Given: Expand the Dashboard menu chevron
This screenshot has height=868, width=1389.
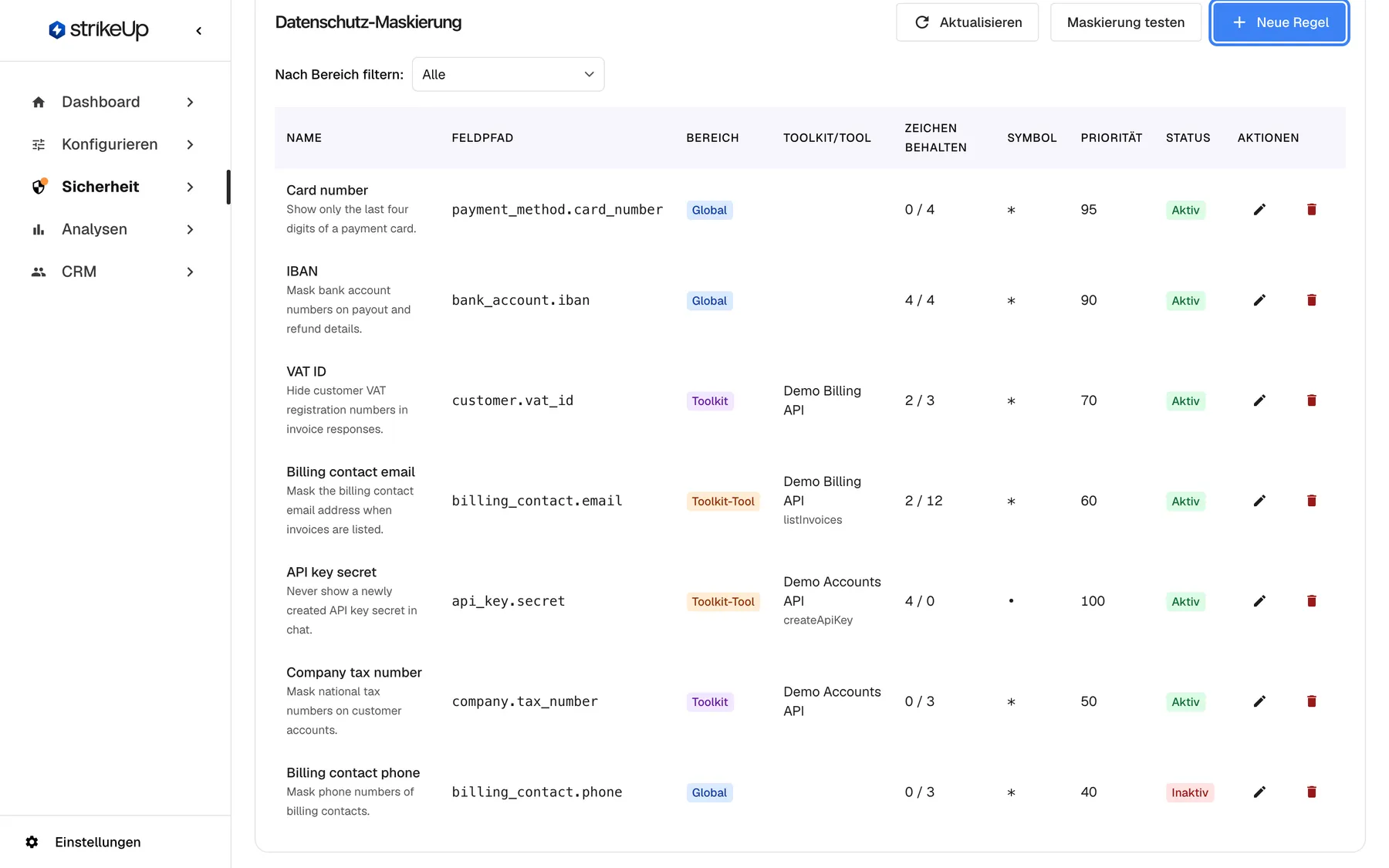Looking at the screenshot, I should coord(190,103).
